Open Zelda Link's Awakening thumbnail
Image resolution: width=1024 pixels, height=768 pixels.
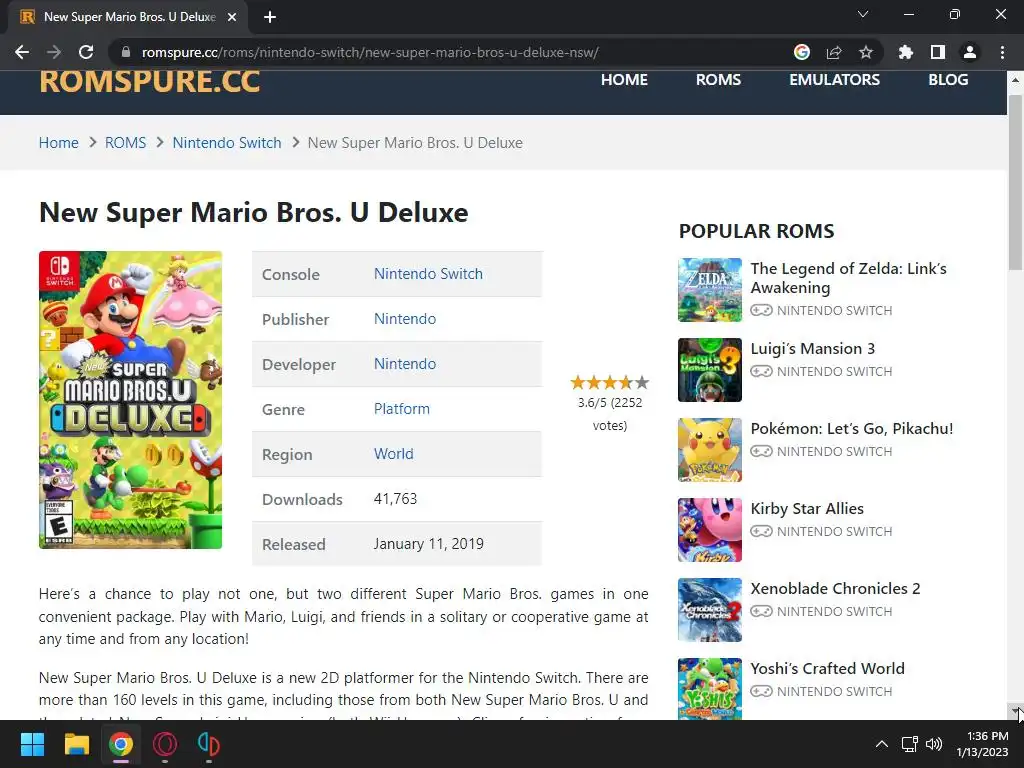pos(710,290)
